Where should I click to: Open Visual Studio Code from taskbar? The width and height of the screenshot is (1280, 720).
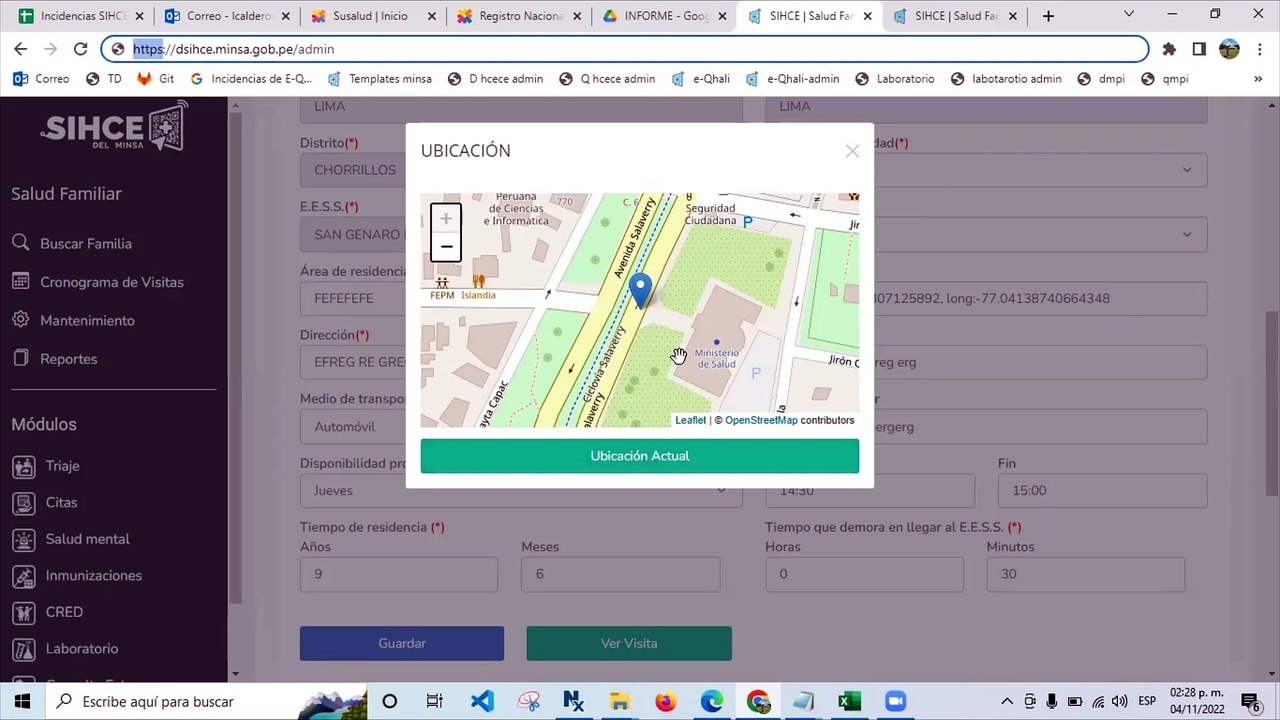point(482,701)
